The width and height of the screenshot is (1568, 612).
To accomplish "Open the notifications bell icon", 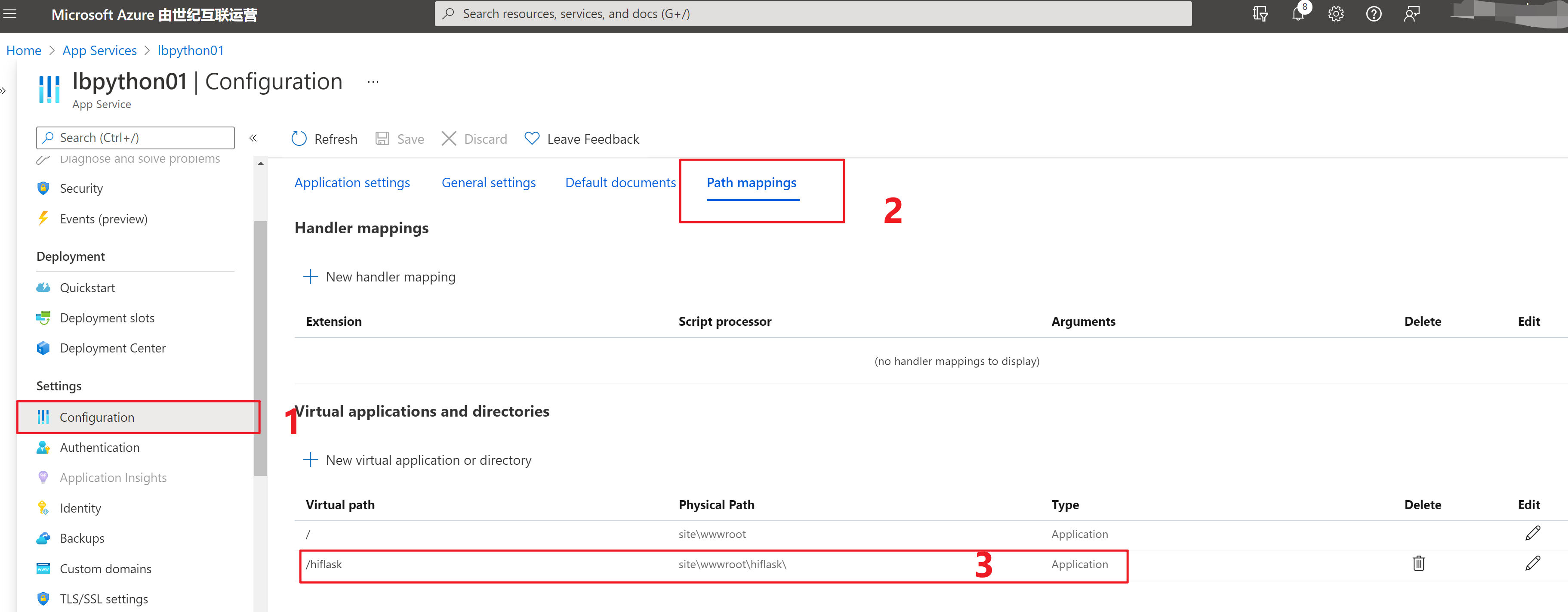I will 1298,14.
